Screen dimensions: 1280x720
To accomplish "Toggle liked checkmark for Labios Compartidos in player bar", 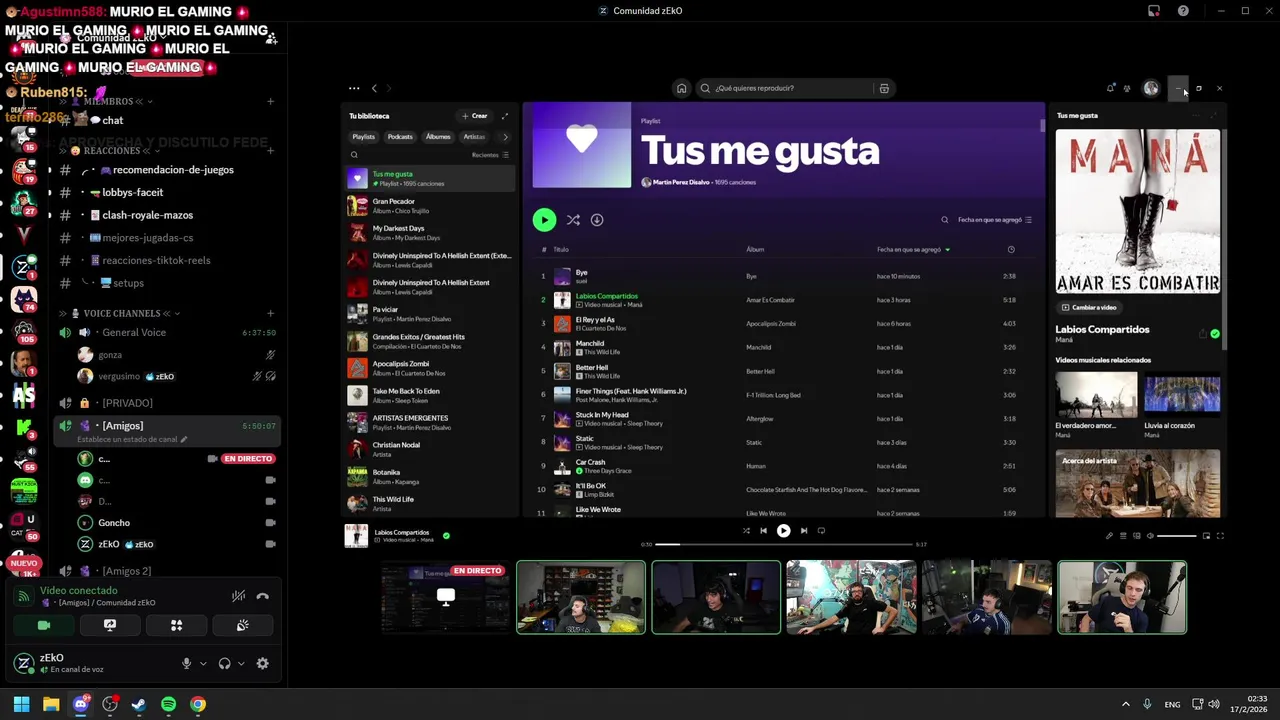I will [x=446, y=536].
